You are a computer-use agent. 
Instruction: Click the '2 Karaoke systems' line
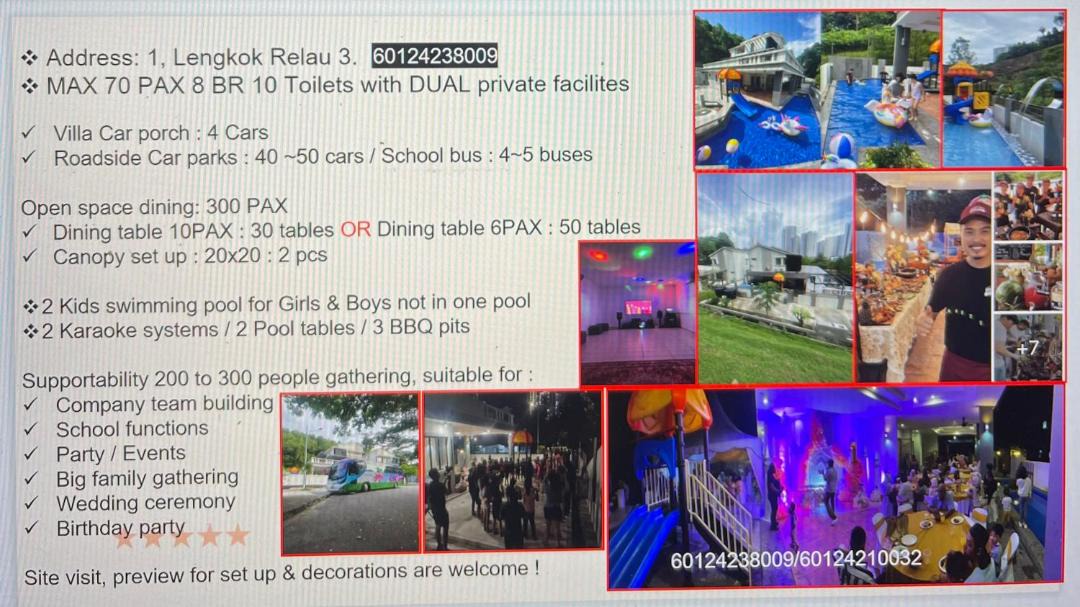pyautogui.click(x=256, y=329)
